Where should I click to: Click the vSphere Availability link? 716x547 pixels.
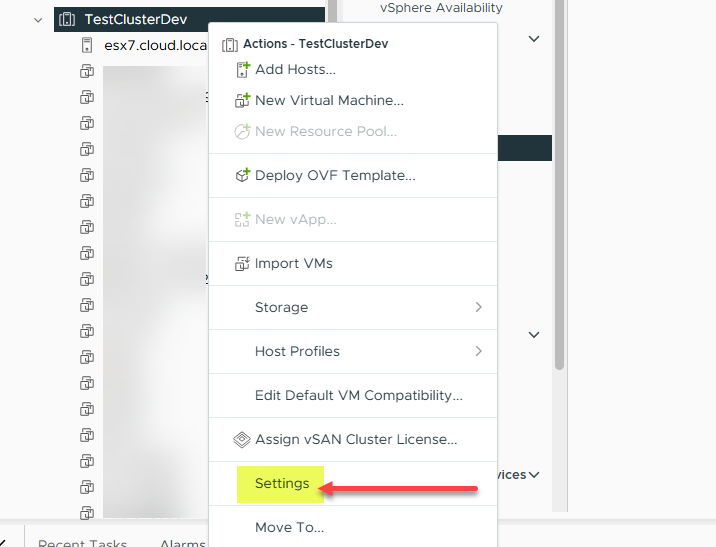(x=441, y=8)
